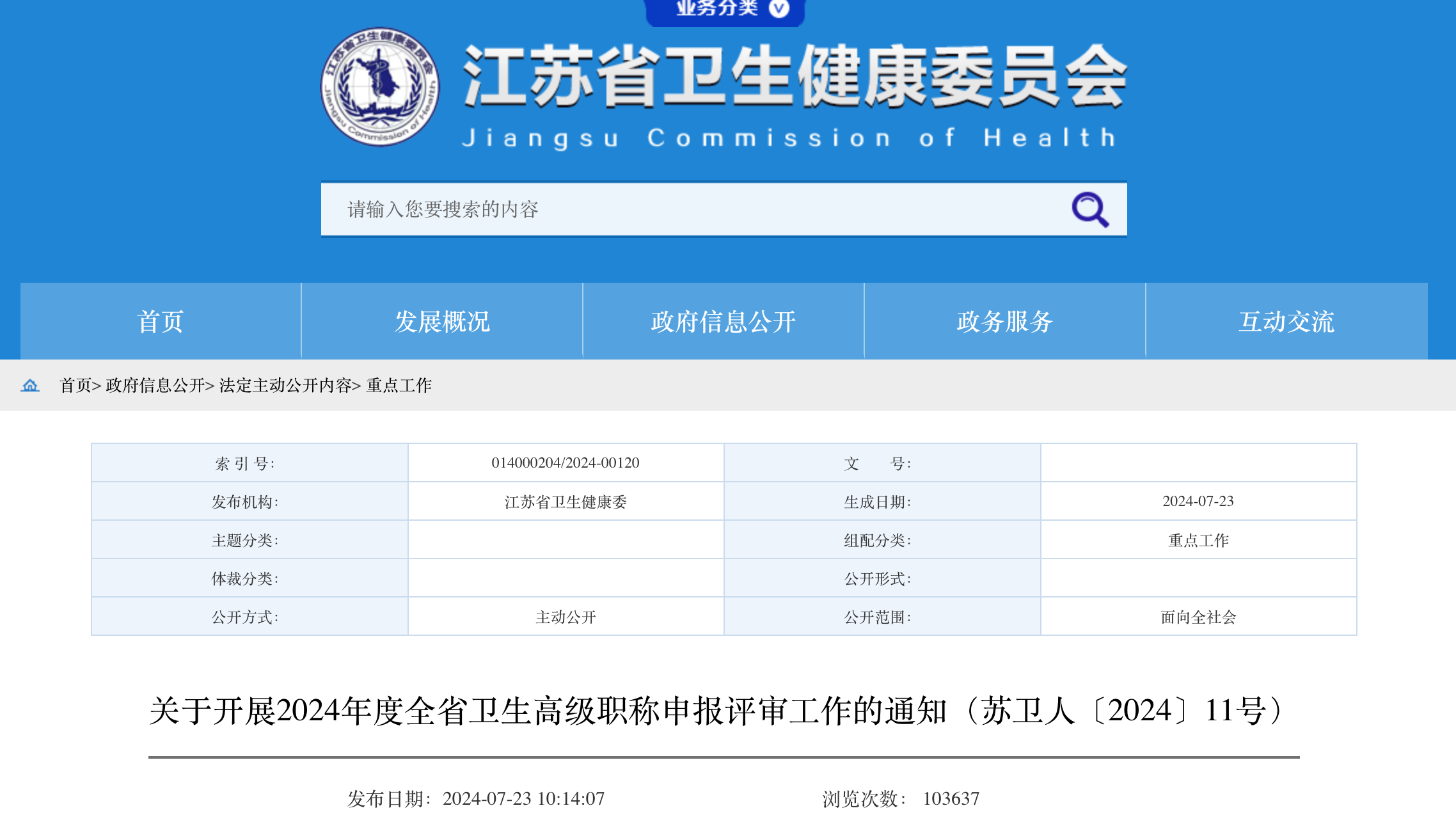Follow the 政府信息公开 breadcrumb link
This screenshot has height=815, width=1456.
click(155, 385)
